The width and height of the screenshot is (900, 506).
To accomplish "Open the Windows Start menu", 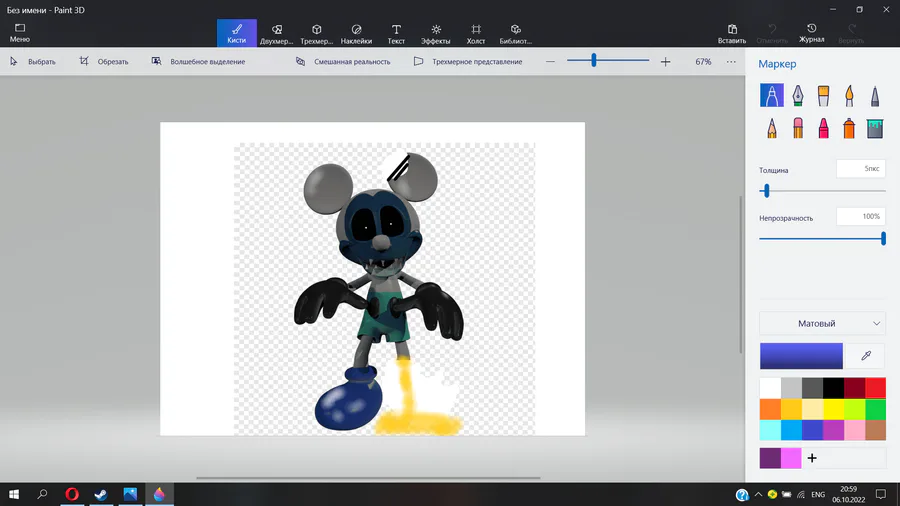I will point(14,494).
